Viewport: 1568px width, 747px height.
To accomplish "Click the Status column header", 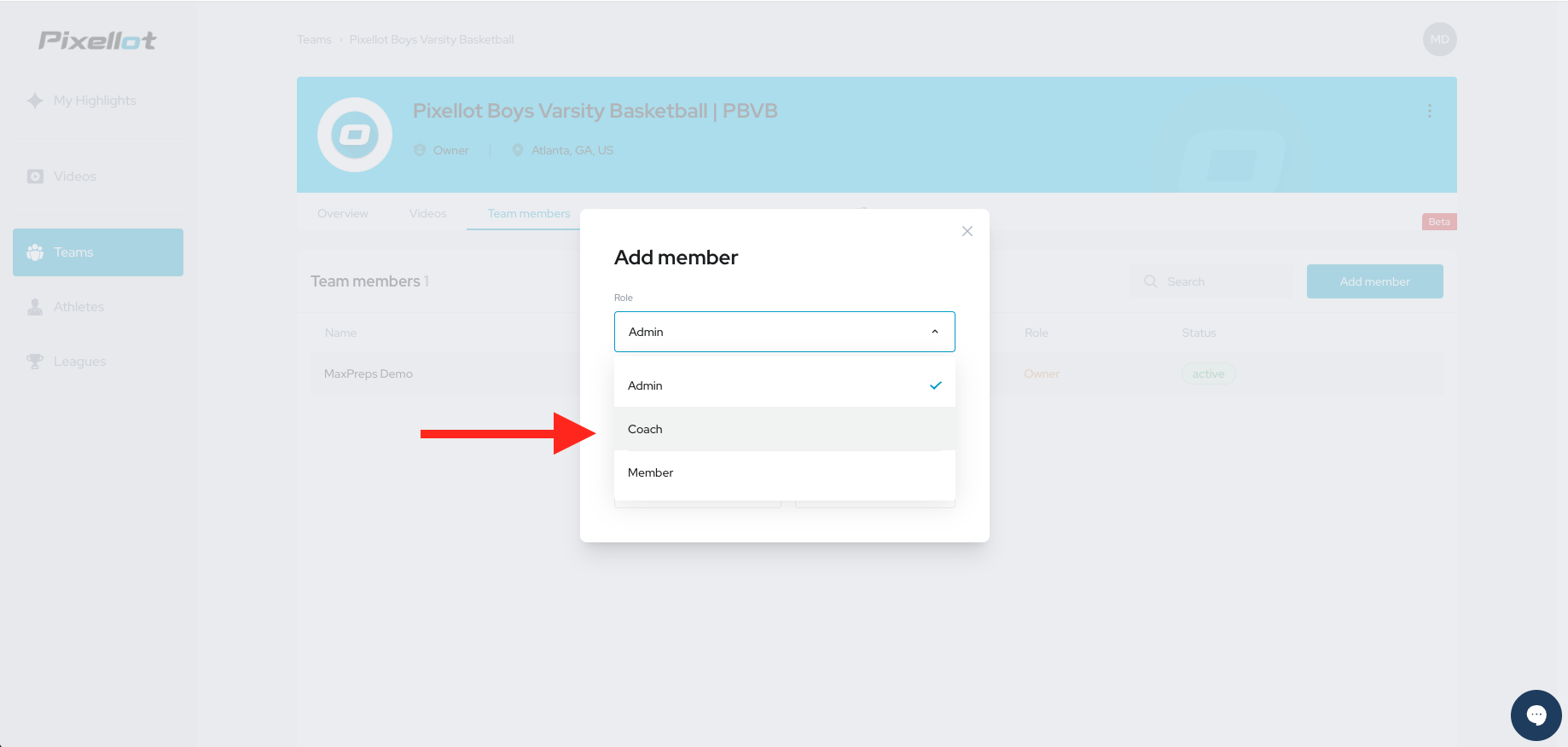I will pos(1199,333).
